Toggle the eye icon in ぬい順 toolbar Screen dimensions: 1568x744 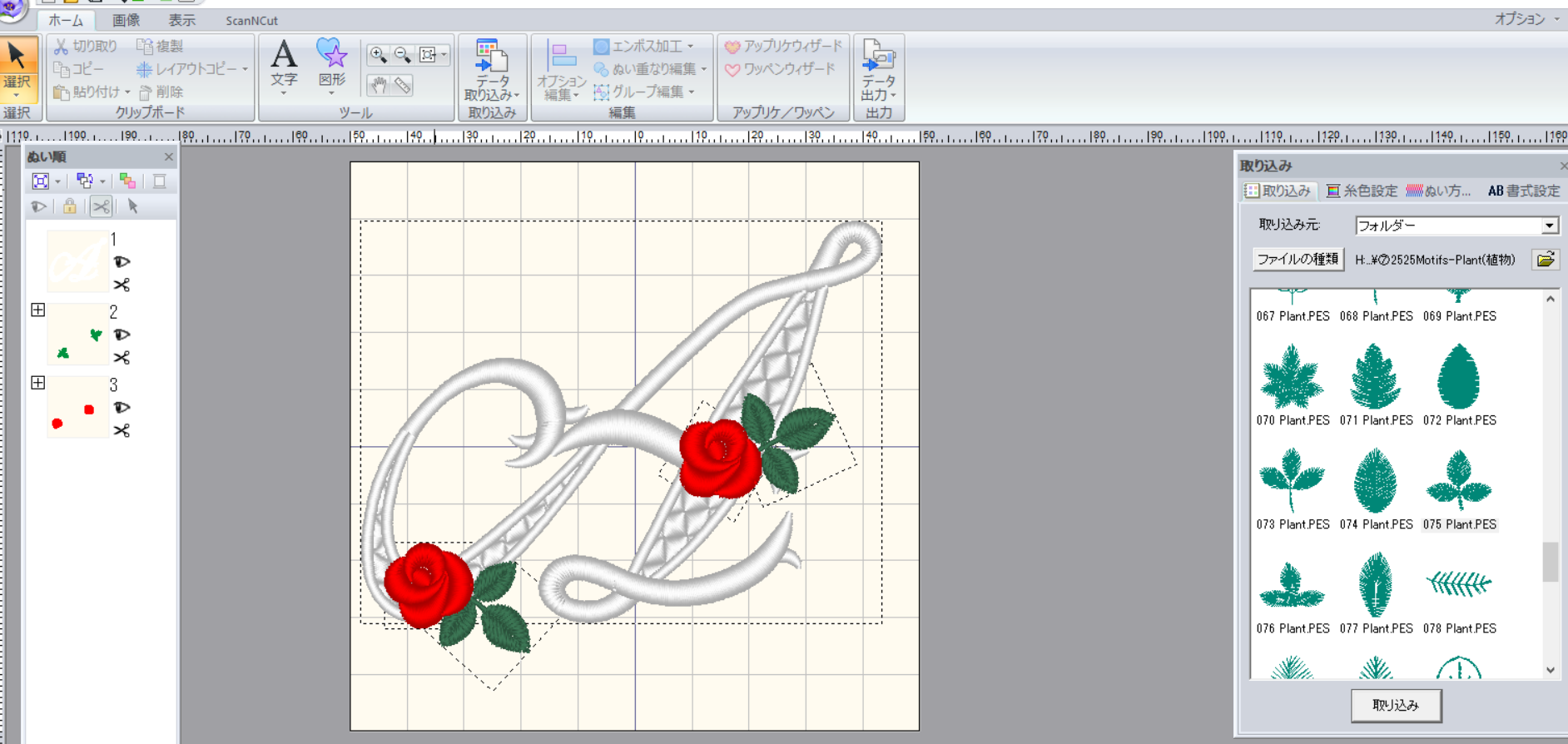39,206
